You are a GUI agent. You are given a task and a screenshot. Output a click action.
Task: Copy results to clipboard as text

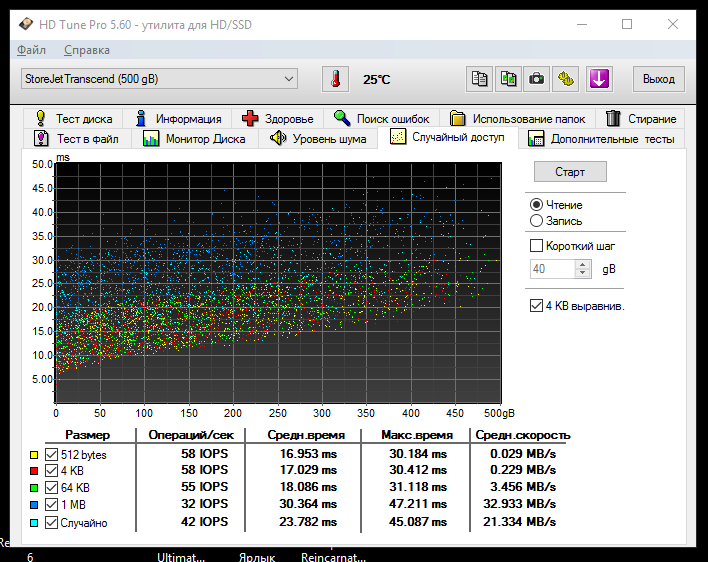click(480, 79)
